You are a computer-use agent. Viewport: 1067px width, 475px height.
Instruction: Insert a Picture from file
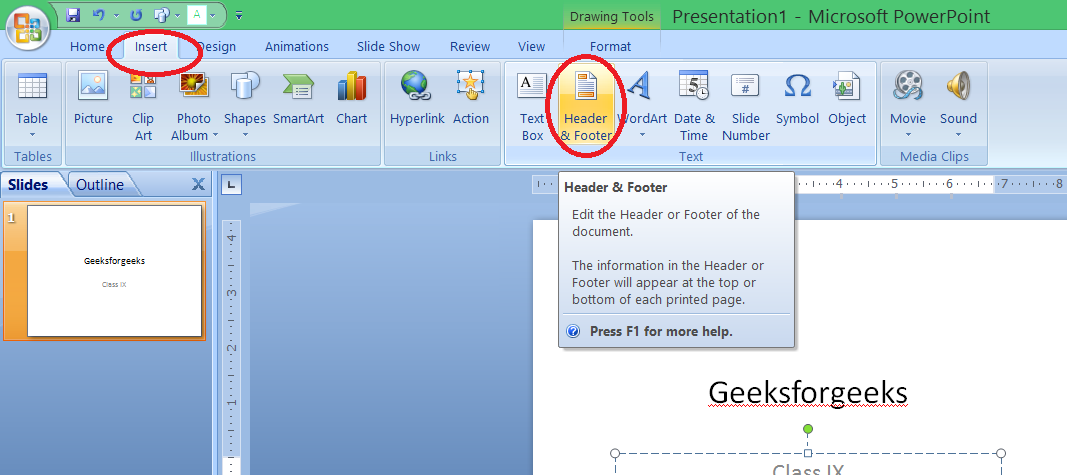tap(93, 100)
